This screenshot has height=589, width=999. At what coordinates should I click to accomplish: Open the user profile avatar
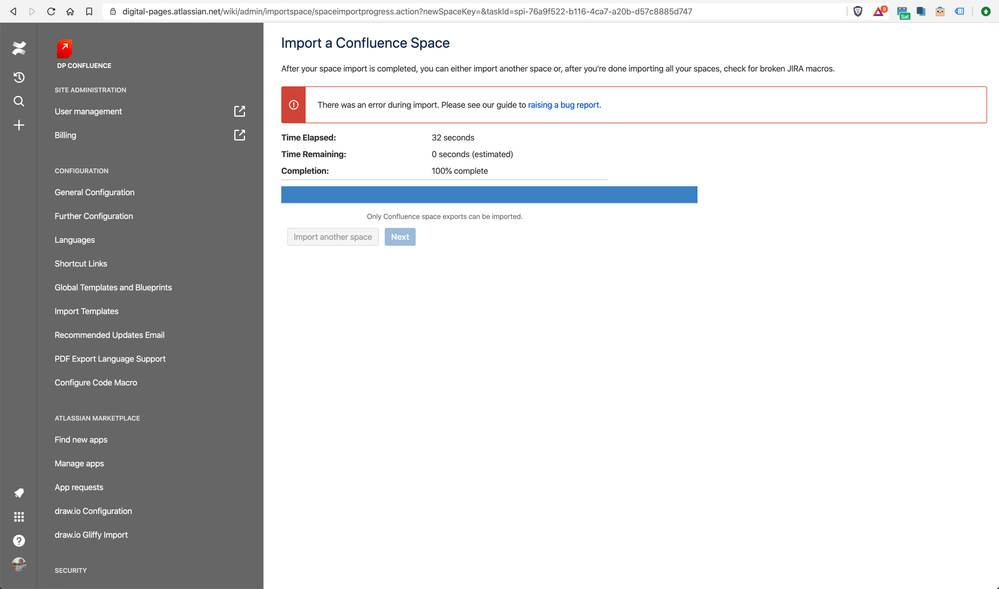(19, 564)
